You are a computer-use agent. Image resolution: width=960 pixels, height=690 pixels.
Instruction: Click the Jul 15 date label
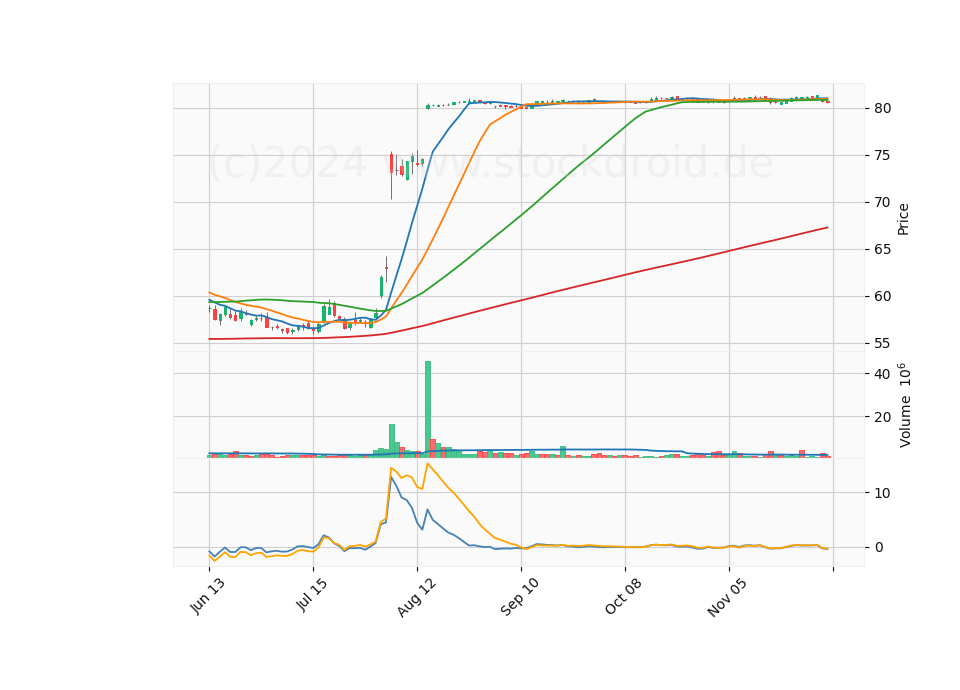[312, 594]
